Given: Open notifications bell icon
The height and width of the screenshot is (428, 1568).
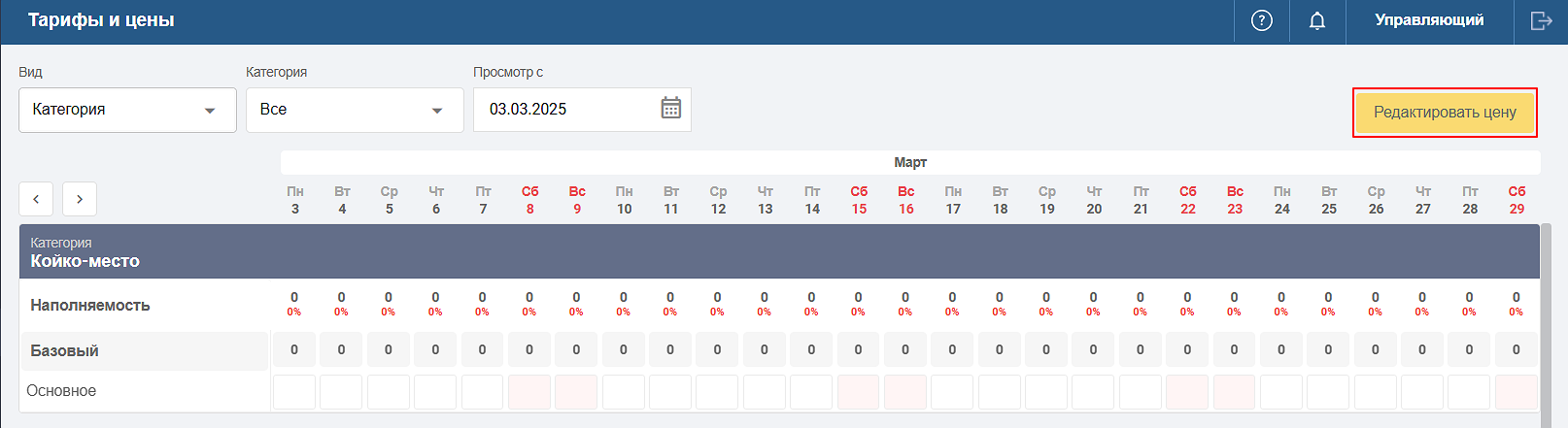Looking at the screenshot, I should (x=1317, y=20).
